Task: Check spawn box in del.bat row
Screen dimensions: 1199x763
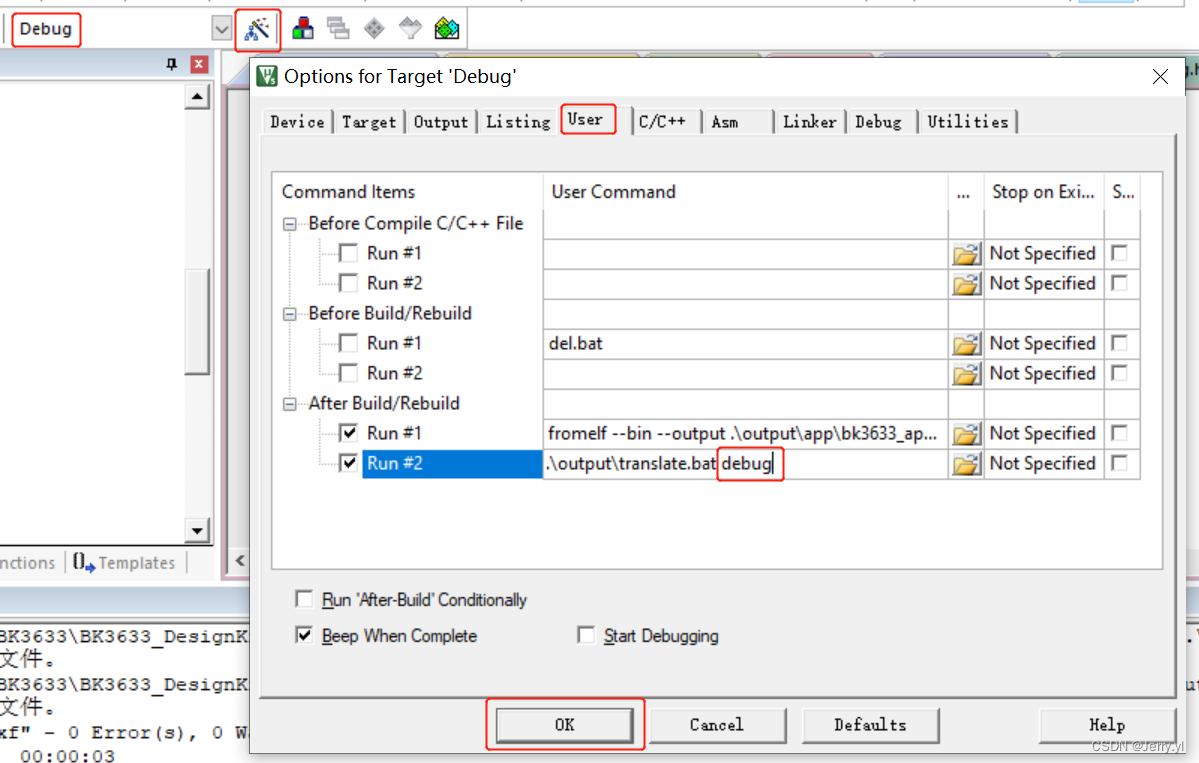Action: pyautogui.click(x=1119, y=343)
